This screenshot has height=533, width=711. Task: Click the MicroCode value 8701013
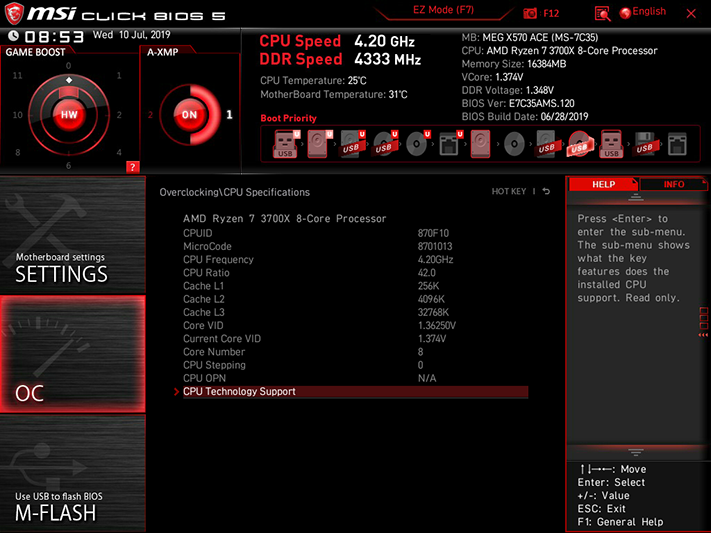coord(435,246)
